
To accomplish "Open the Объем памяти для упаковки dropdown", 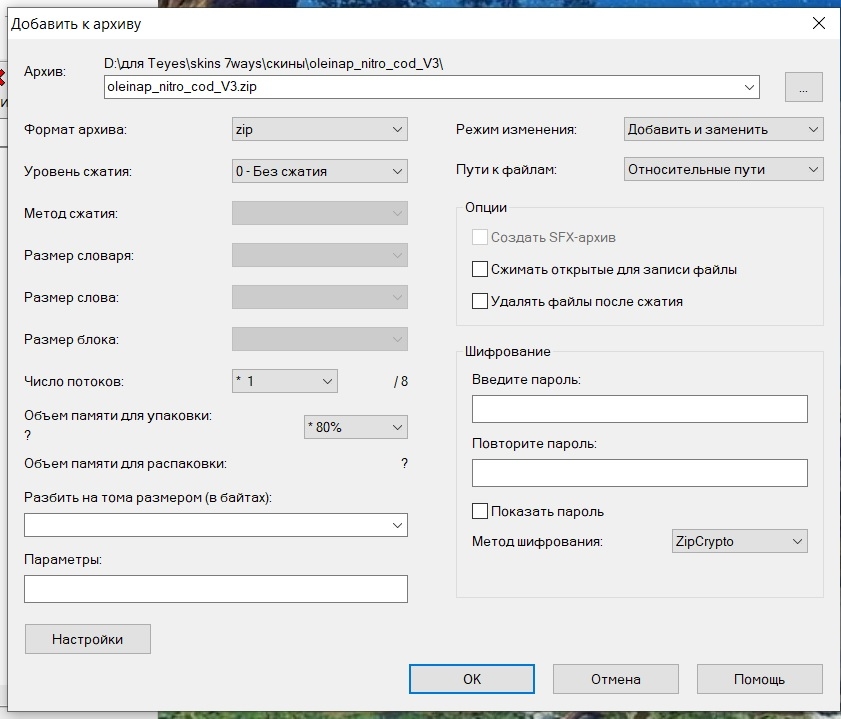I will [x=355, y=427].
